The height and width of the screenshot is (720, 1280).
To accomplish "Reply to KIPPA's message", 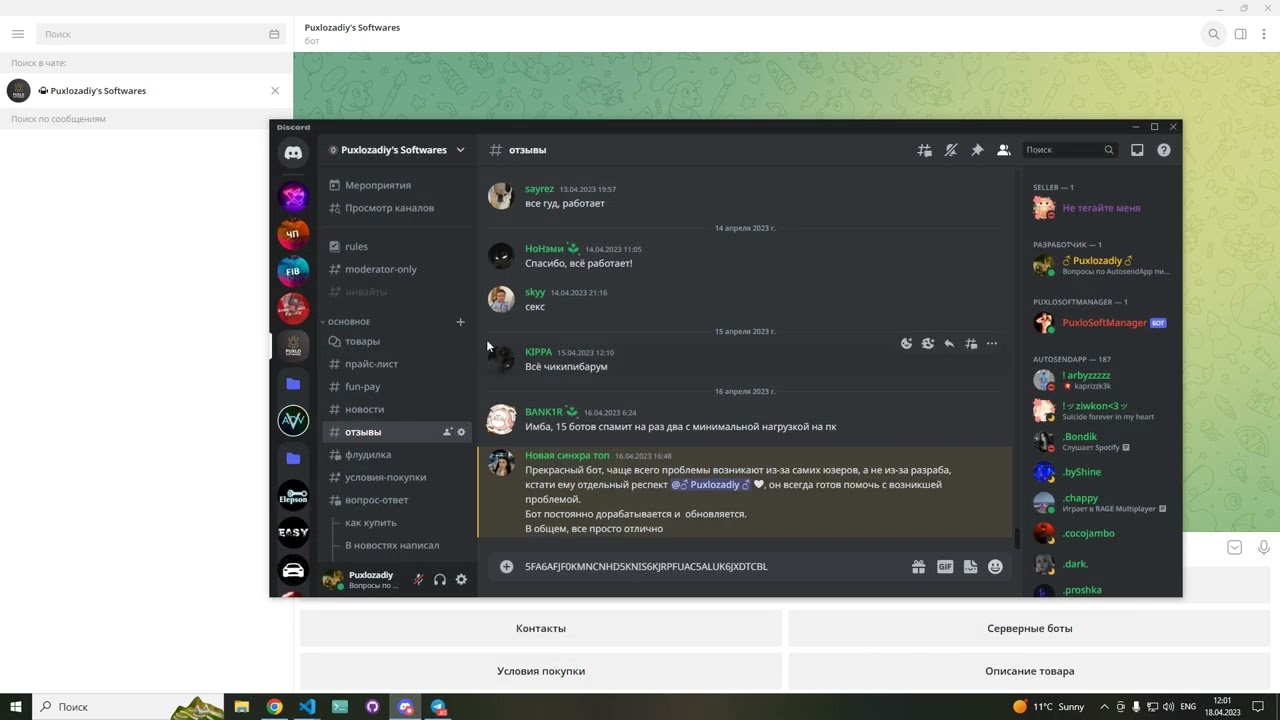I will (949, 344).
